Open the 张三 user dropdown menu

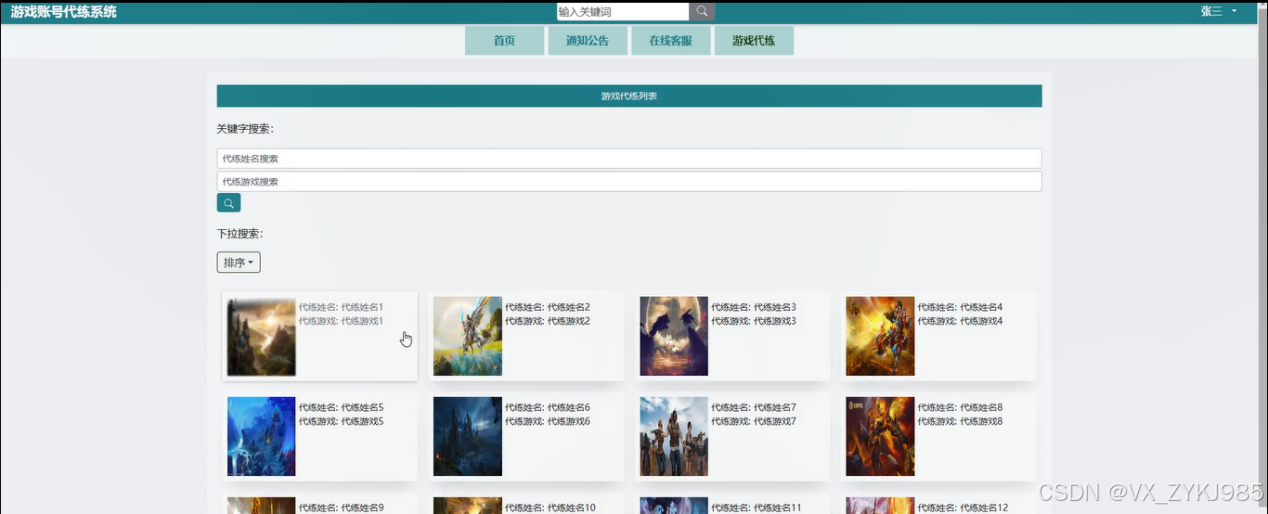[1218, 12]
